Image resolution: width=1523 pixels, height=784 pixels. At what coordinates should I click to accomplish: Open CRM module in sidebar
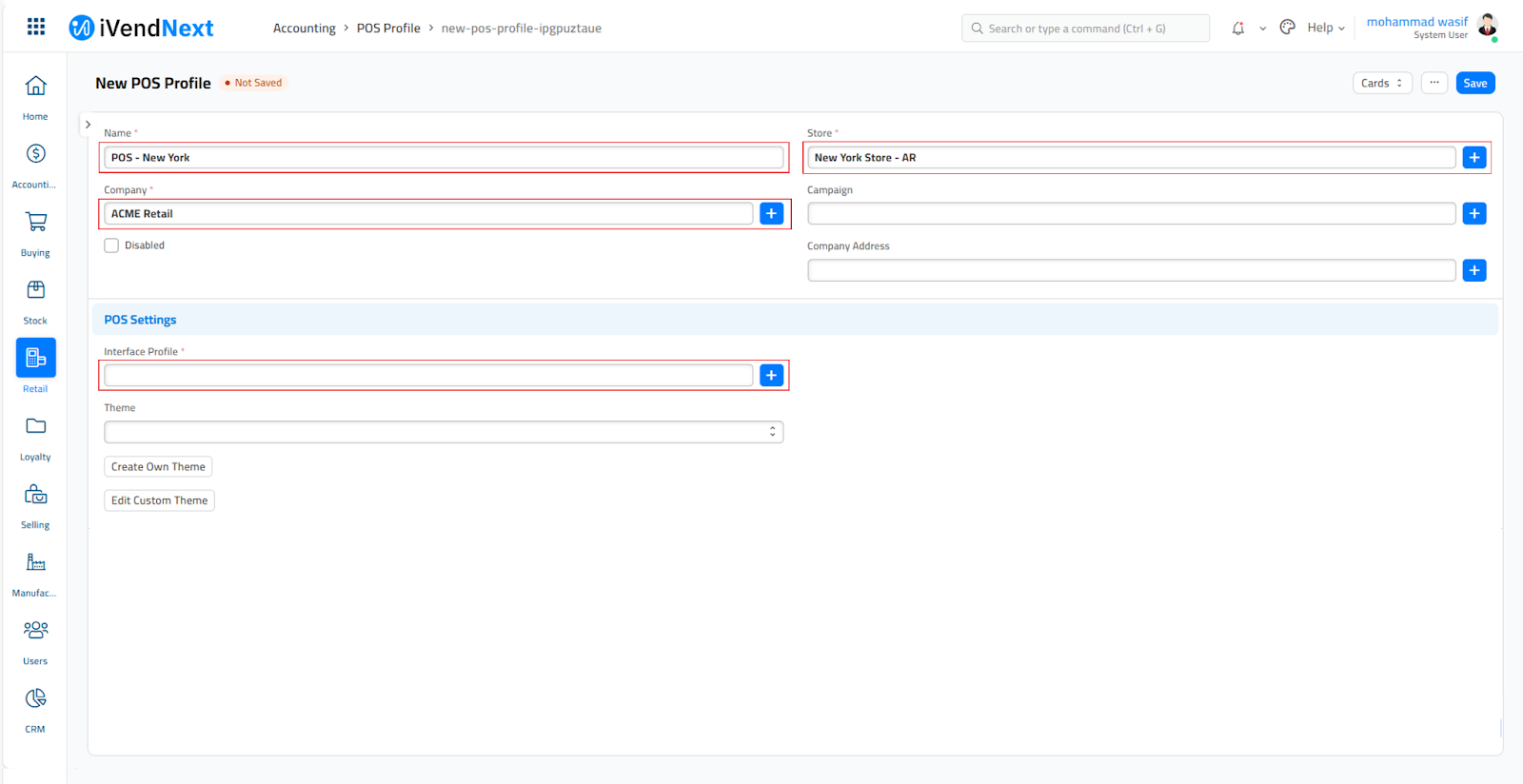point(35,711)
